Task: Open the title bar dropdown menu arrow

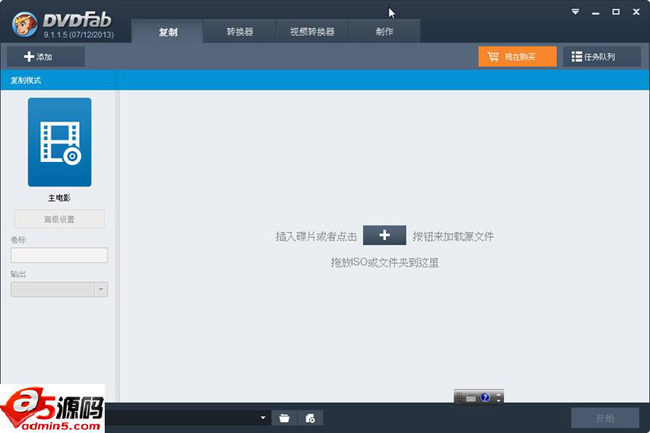Action: tap(575, 12)
